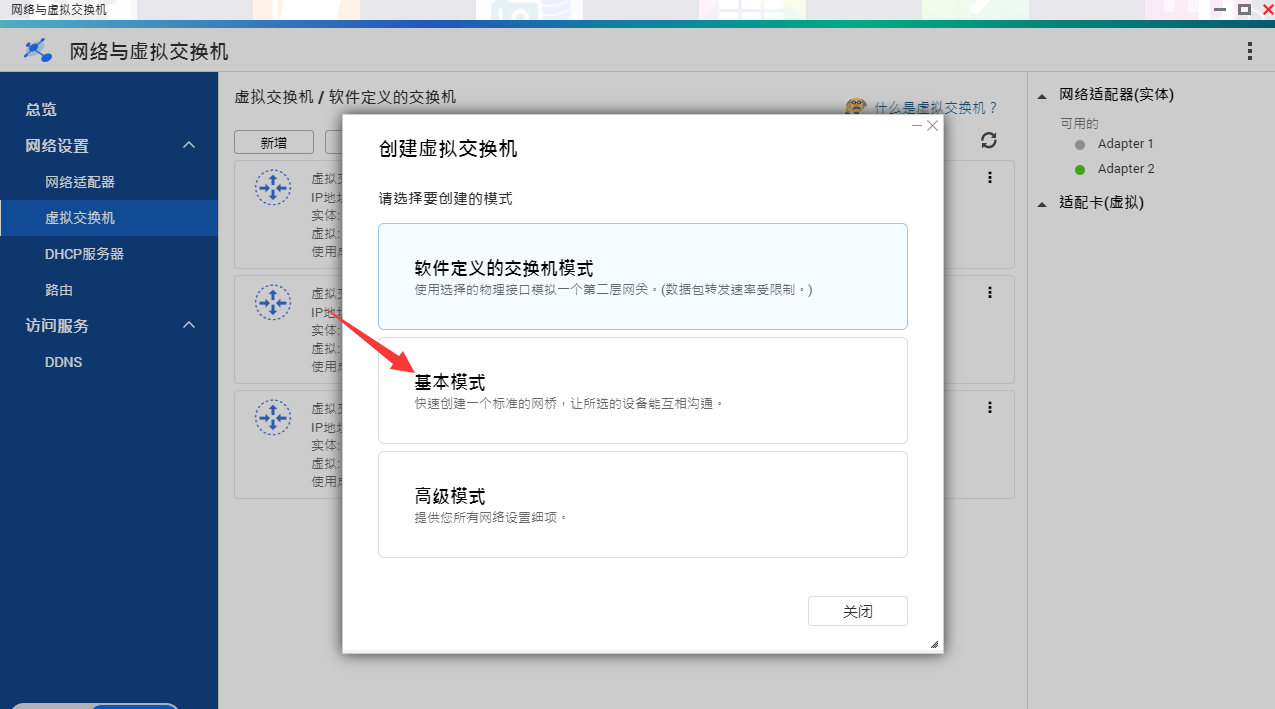
Task: Open options menu for second virtual switch
Action: point(990,292)
